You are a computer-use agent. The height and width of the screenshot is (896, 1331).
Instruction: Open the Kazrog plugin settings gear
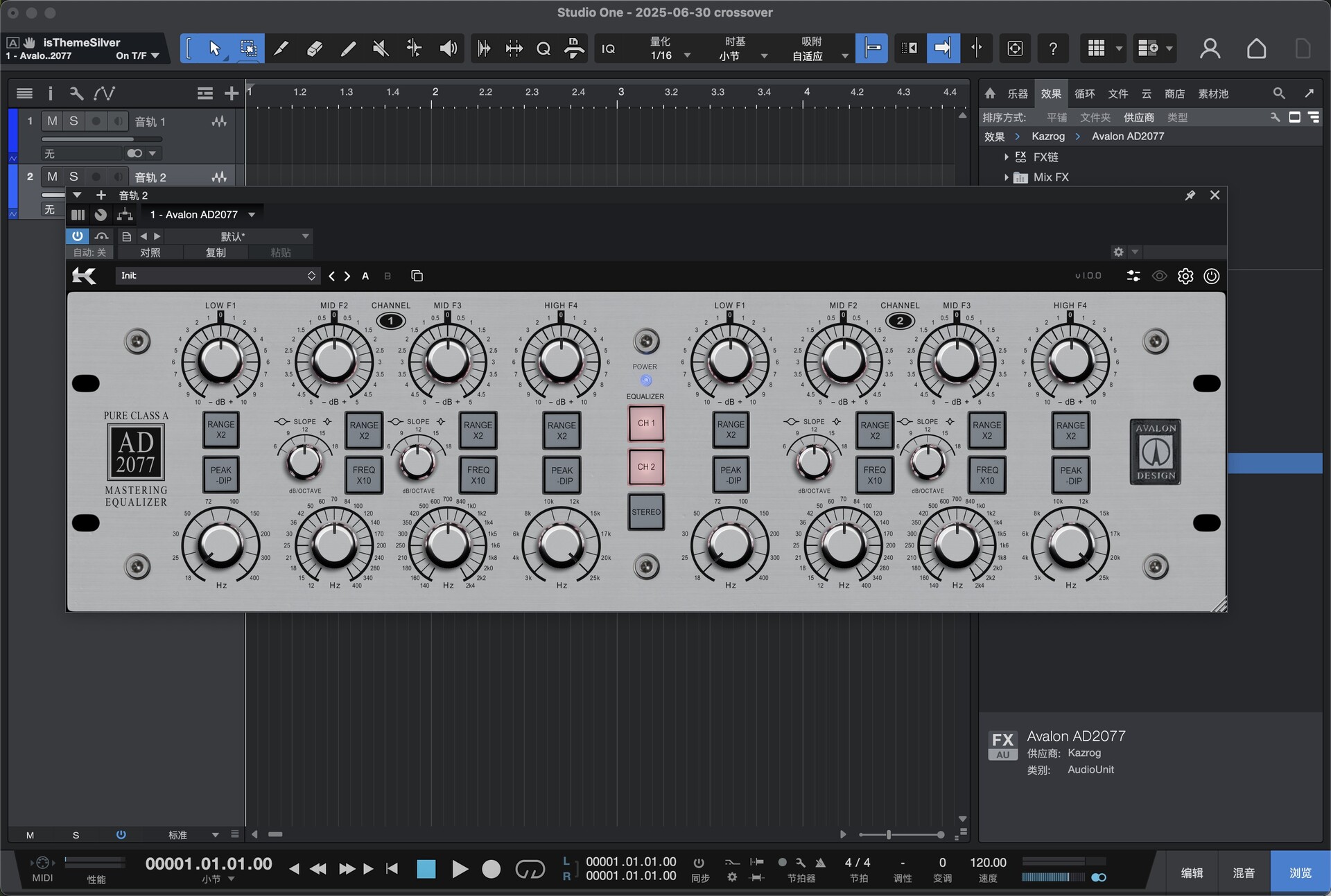[1185, 276]
